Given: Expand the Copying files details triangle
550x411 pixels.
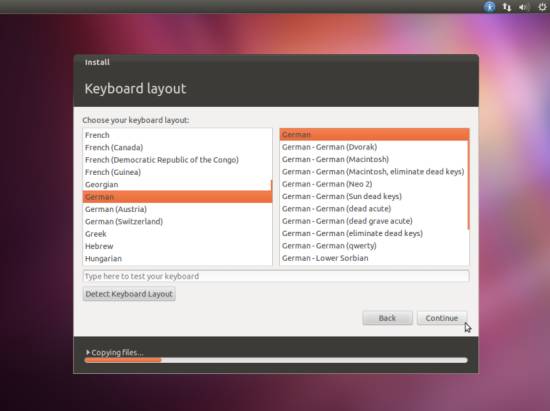Looking at the screenshot, I should [88, 352].
